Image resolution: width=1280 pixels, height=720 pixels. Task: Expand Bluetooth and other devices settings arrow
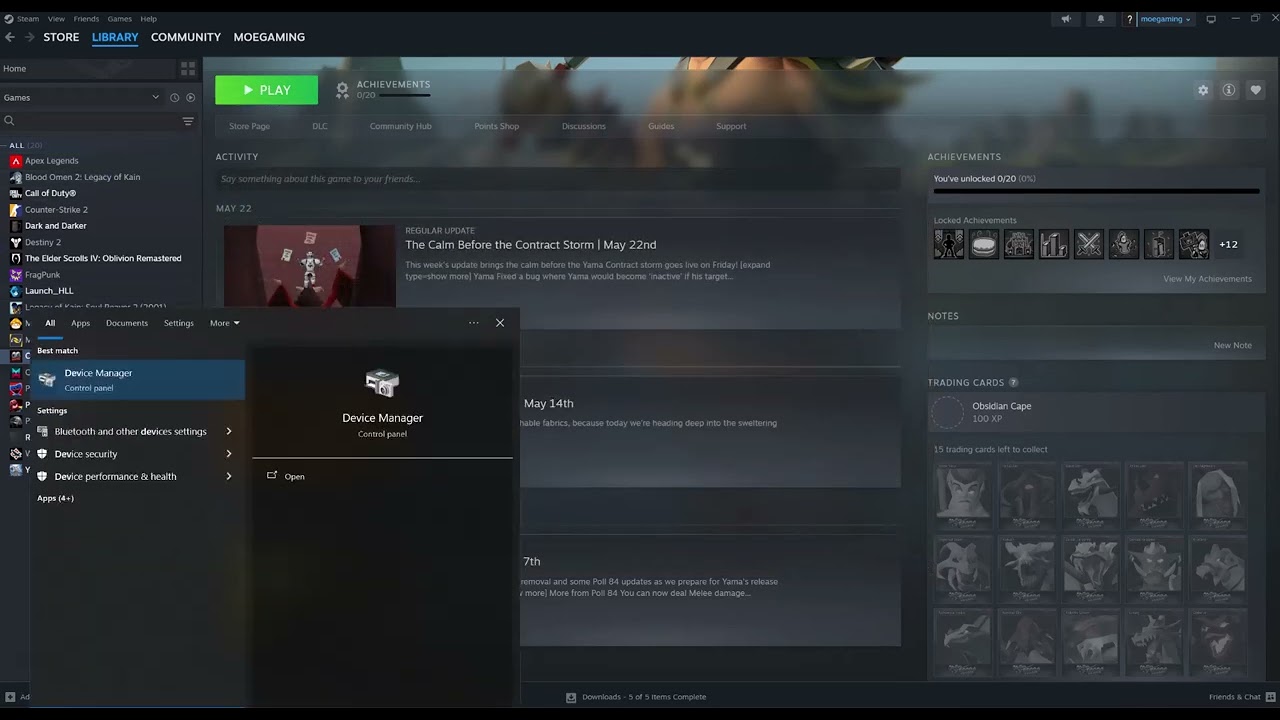(x=229, y=431)
